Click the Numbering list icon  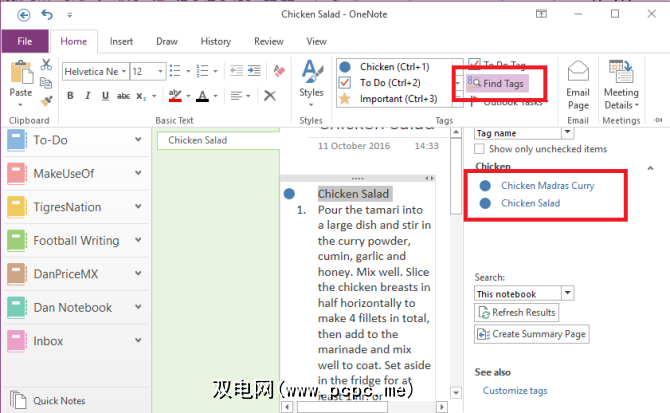pyautogui.click(x=202, y=70)
